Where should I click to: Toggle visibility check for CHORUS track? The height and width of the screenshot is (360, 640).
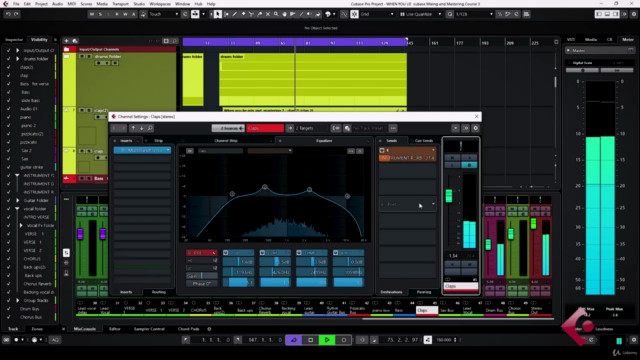9,259
